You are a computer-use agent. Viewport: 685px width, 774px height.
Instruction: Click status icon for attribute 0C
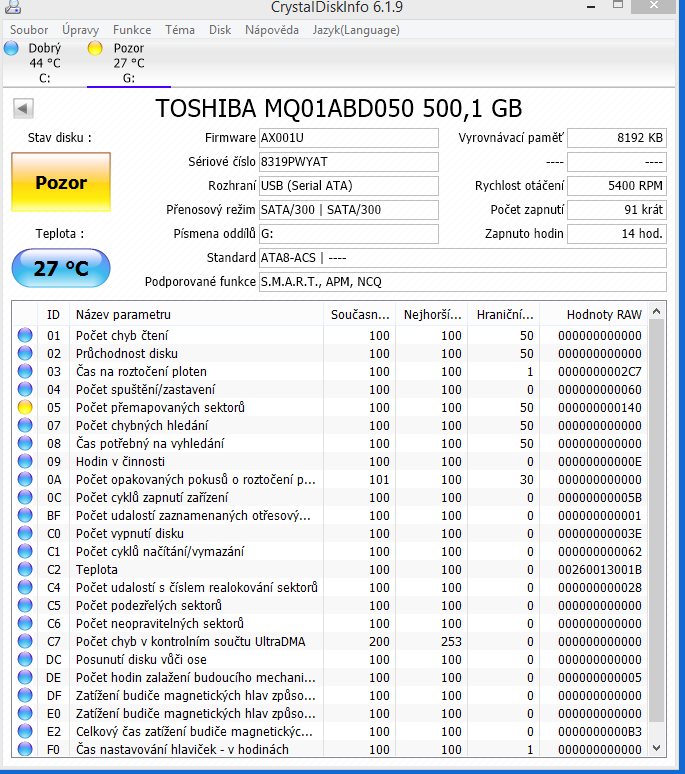coord(25,498)
